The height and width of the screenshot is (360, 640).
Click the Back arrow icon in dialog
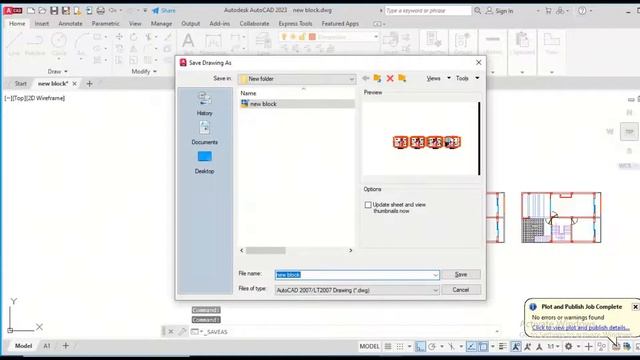(x=366, y=78)
